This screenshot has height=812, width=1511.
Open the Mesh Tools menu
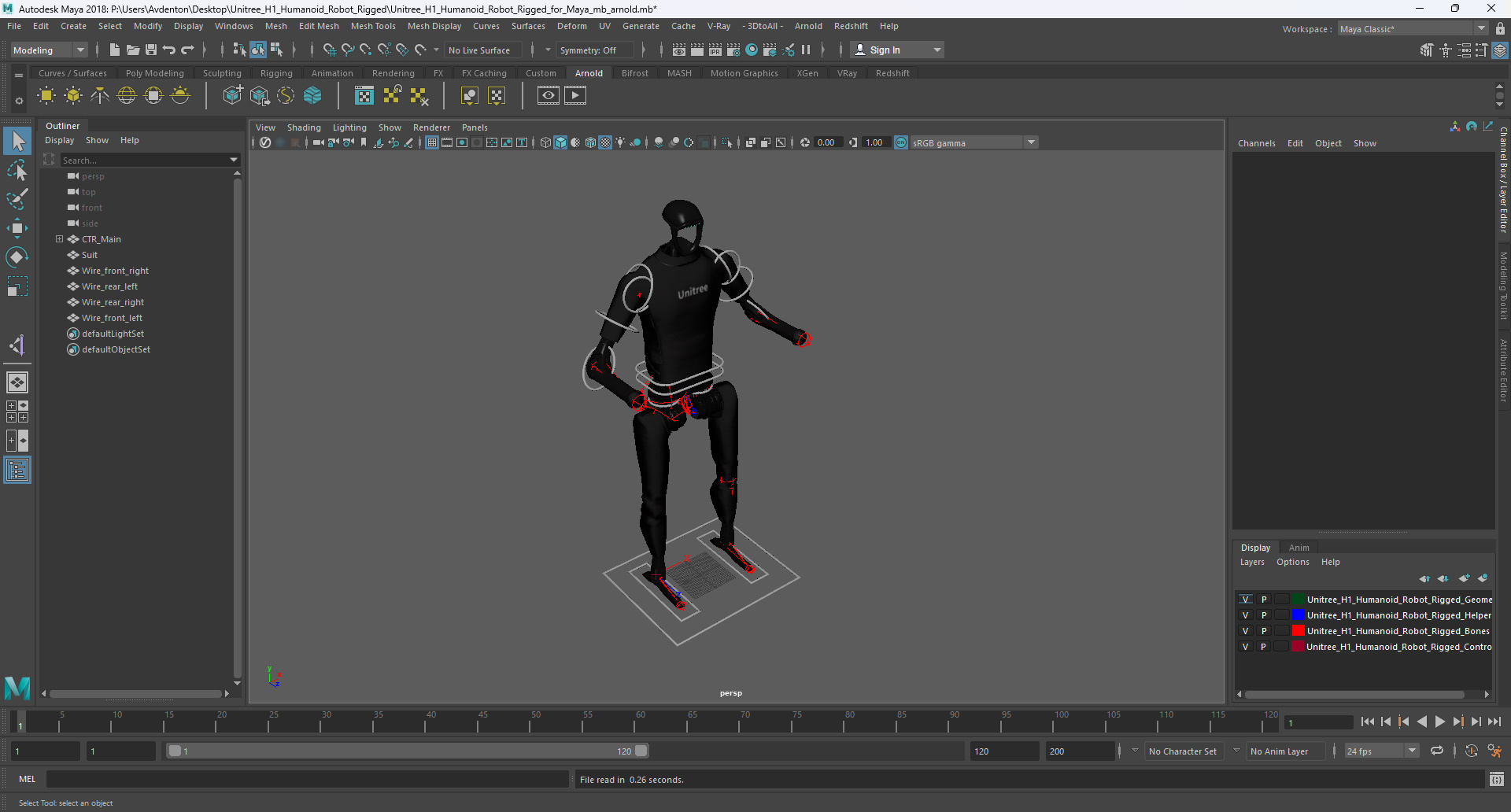point(373,26)
